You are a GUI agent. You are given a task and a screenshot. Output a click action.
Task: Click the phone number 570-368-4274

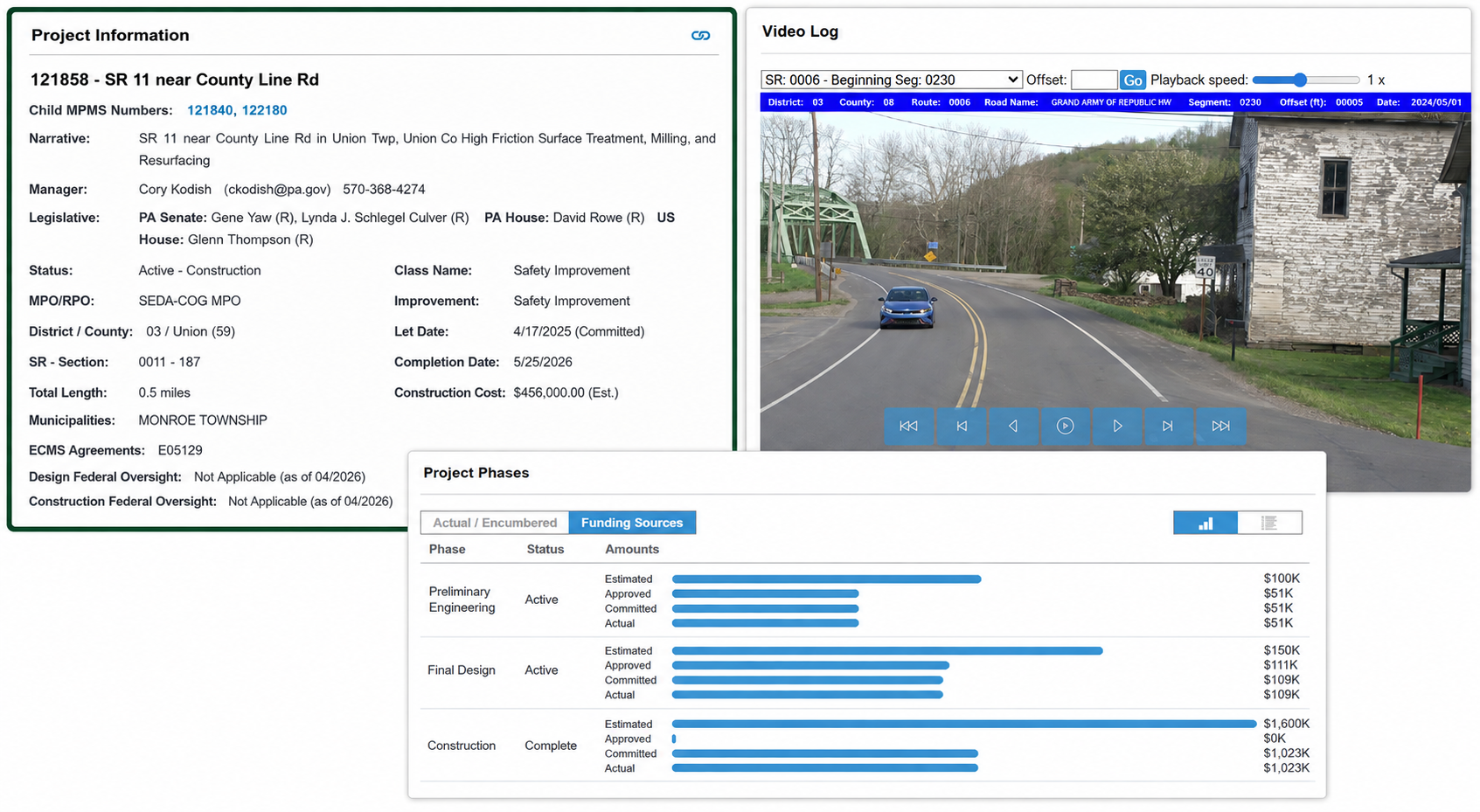click(x=384, y=189)
